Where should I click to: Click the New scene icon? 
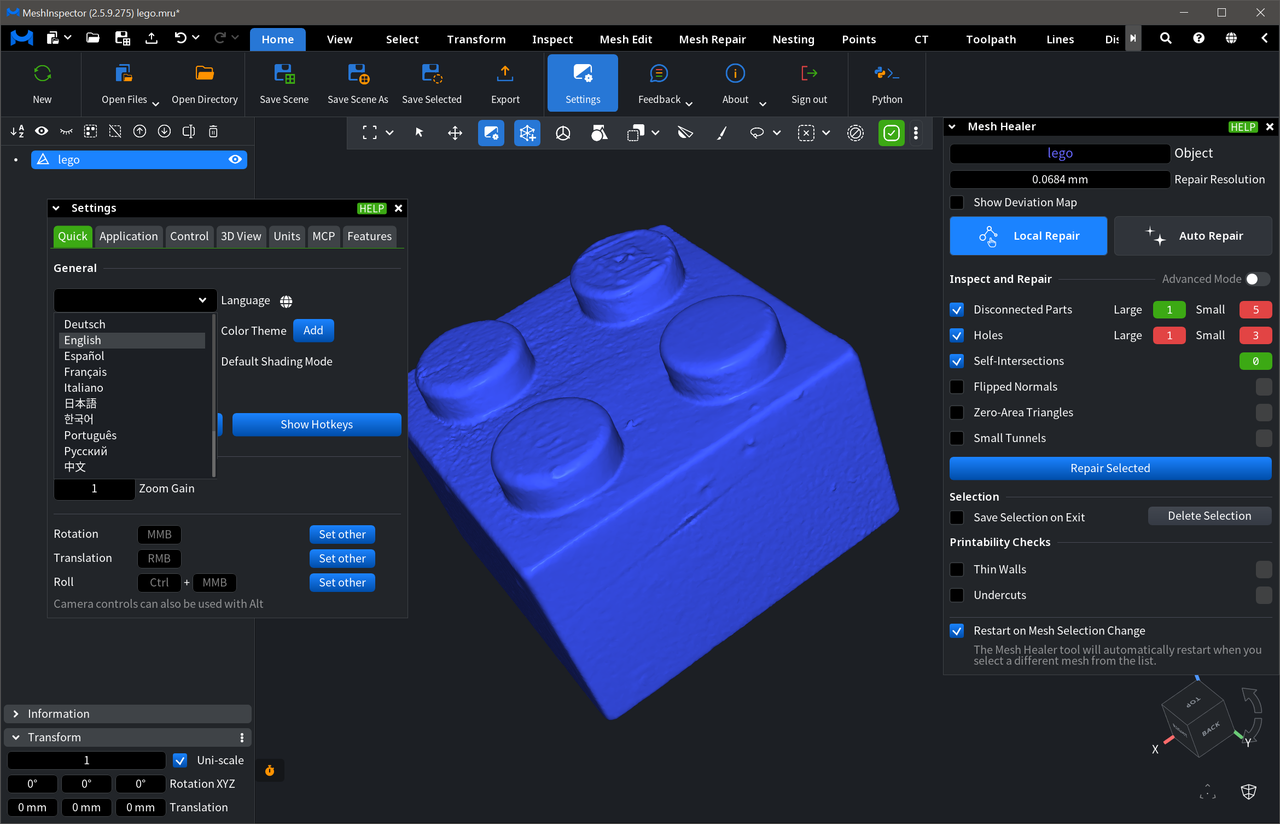pyautogui.click(x=42, y=74)
